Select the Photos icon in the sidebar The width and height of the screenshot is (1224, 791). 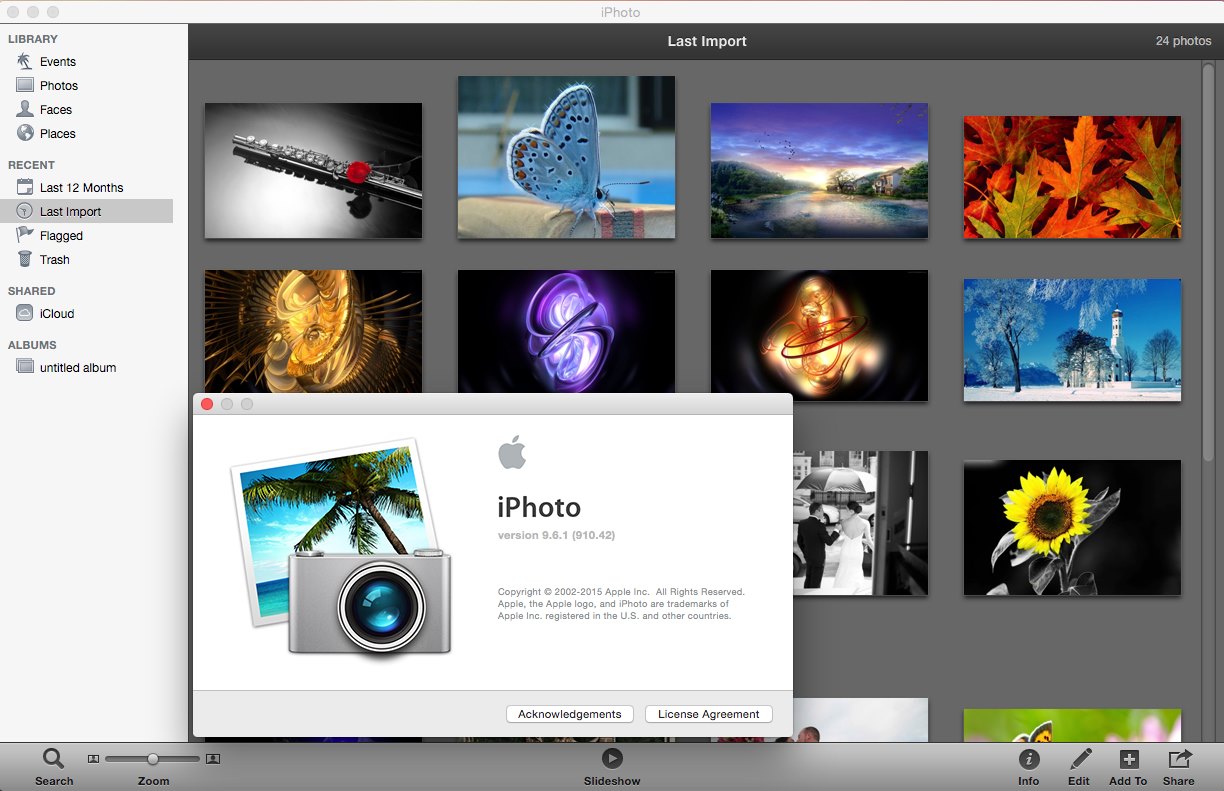click(25, 85)
